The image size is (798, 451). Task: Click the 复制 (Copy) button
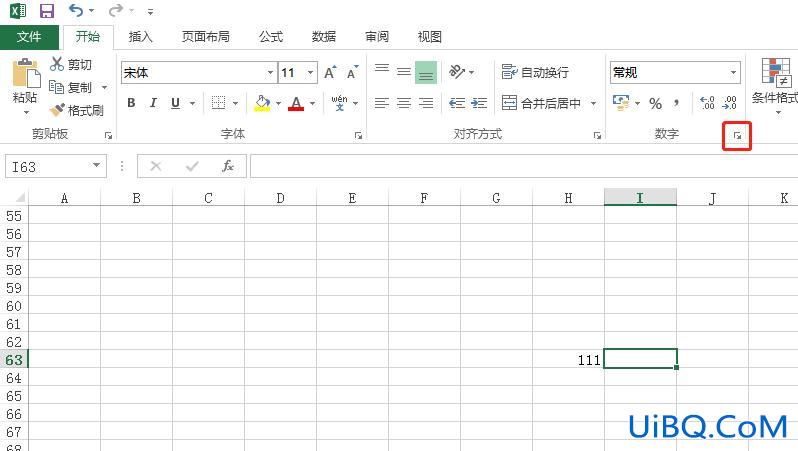71,88
